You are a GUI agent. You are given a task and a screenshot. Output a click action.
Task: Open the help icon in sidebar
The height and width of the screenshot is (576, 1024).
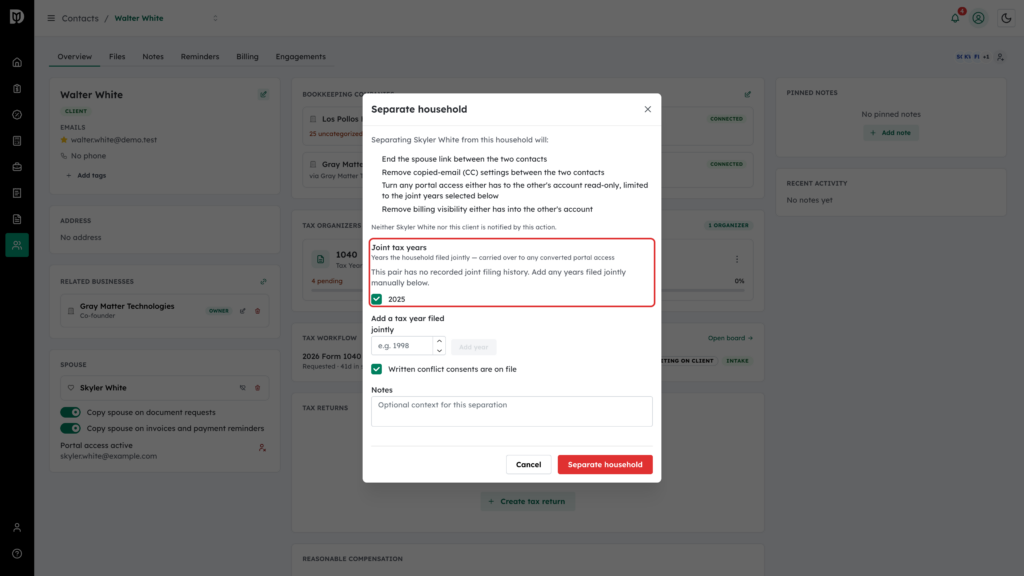click(17, 554)
